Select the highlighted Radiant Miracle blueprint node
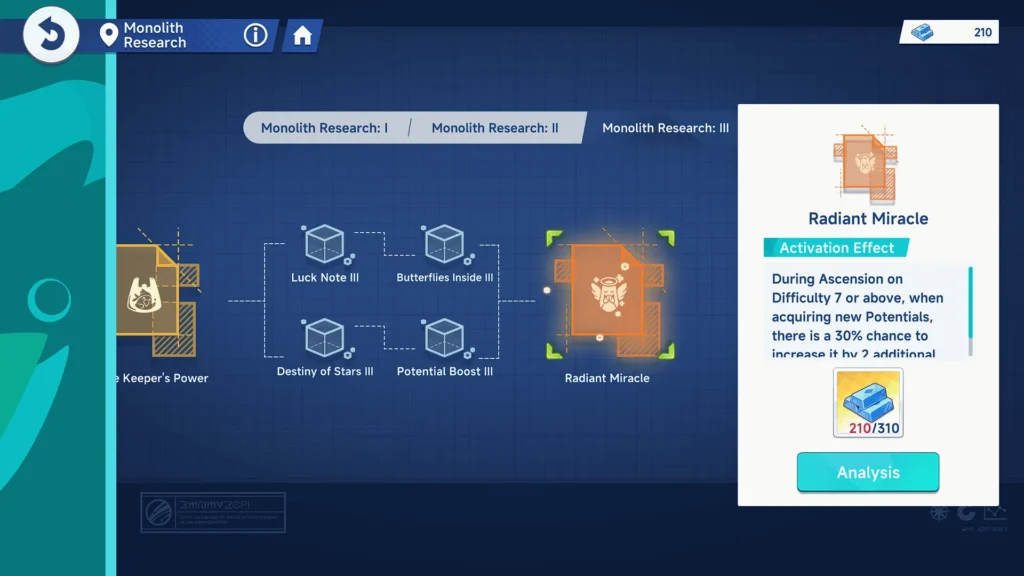The width and height of the screenshot is (1024, 576). [609, 295]
